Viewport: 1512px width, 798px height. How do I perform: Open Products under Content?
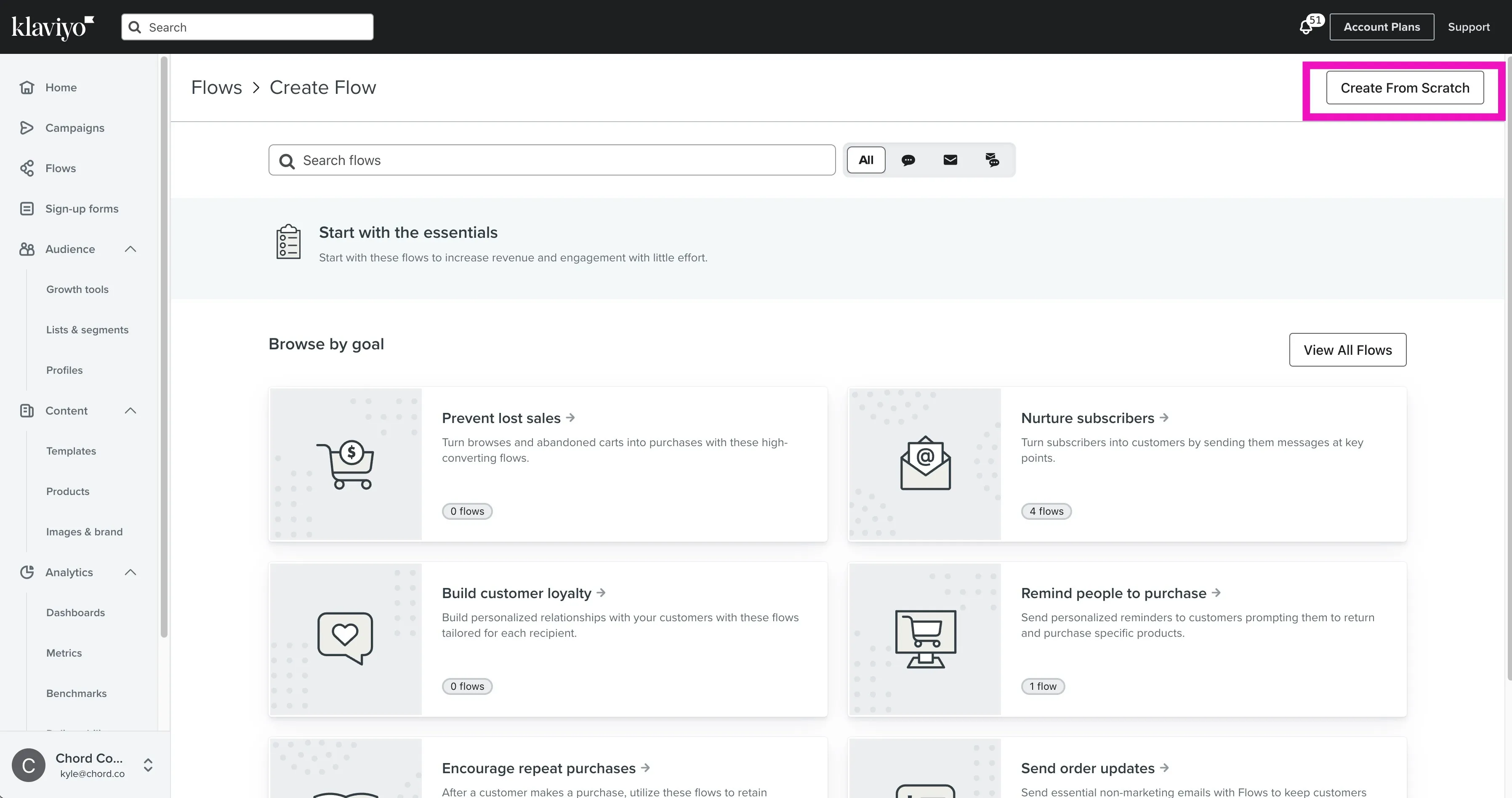click(x=68, y=492)
